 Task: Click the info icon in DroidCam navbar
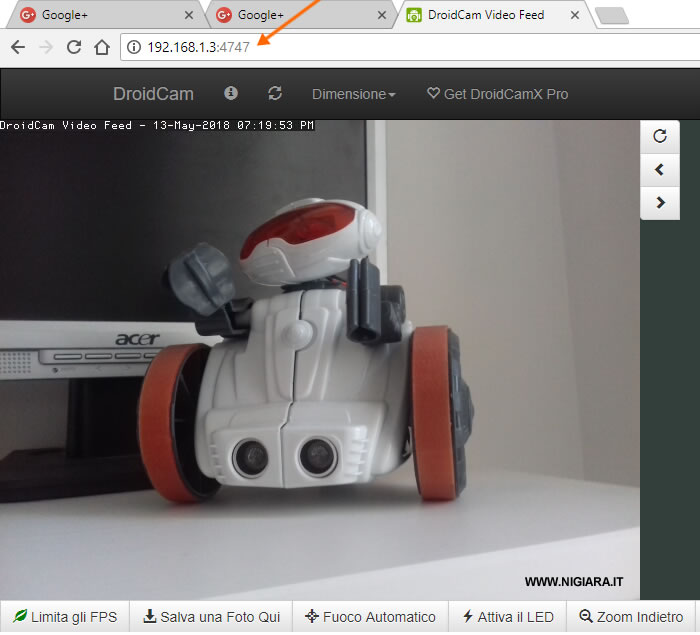(231, 93)
